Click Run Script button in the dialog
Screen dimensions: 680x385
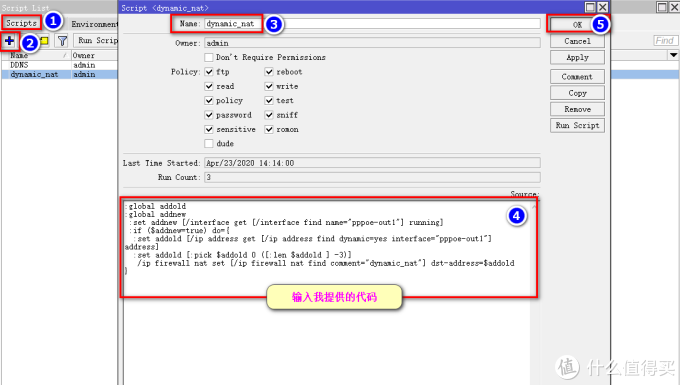click(577, 125)
